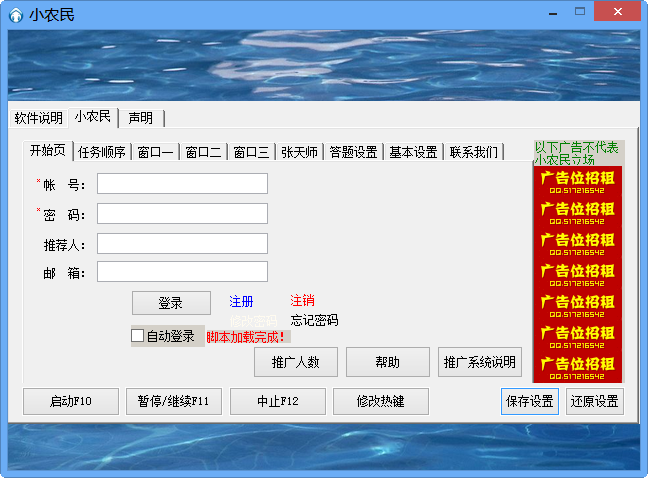Focus the 密码 input field
Image resolution: width=648 pixels, height=478 pixels.
(x=182, y=214)
